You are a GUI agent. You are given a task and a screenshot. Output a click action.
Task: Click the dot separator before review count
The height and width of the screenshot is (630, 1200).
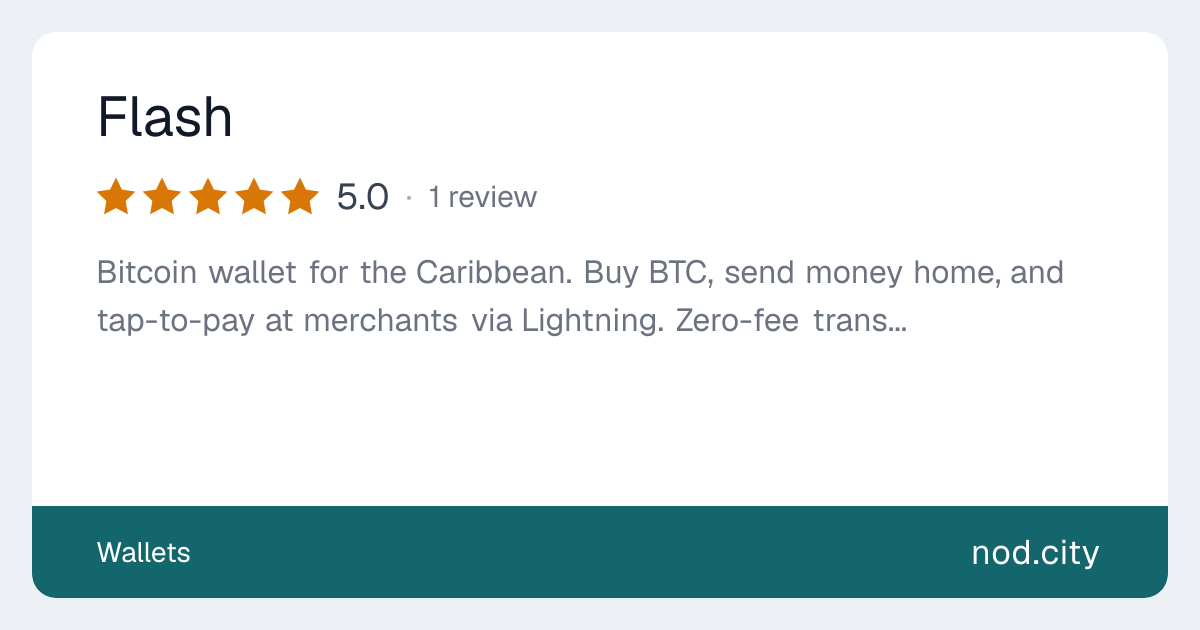(x=408, y=198)
